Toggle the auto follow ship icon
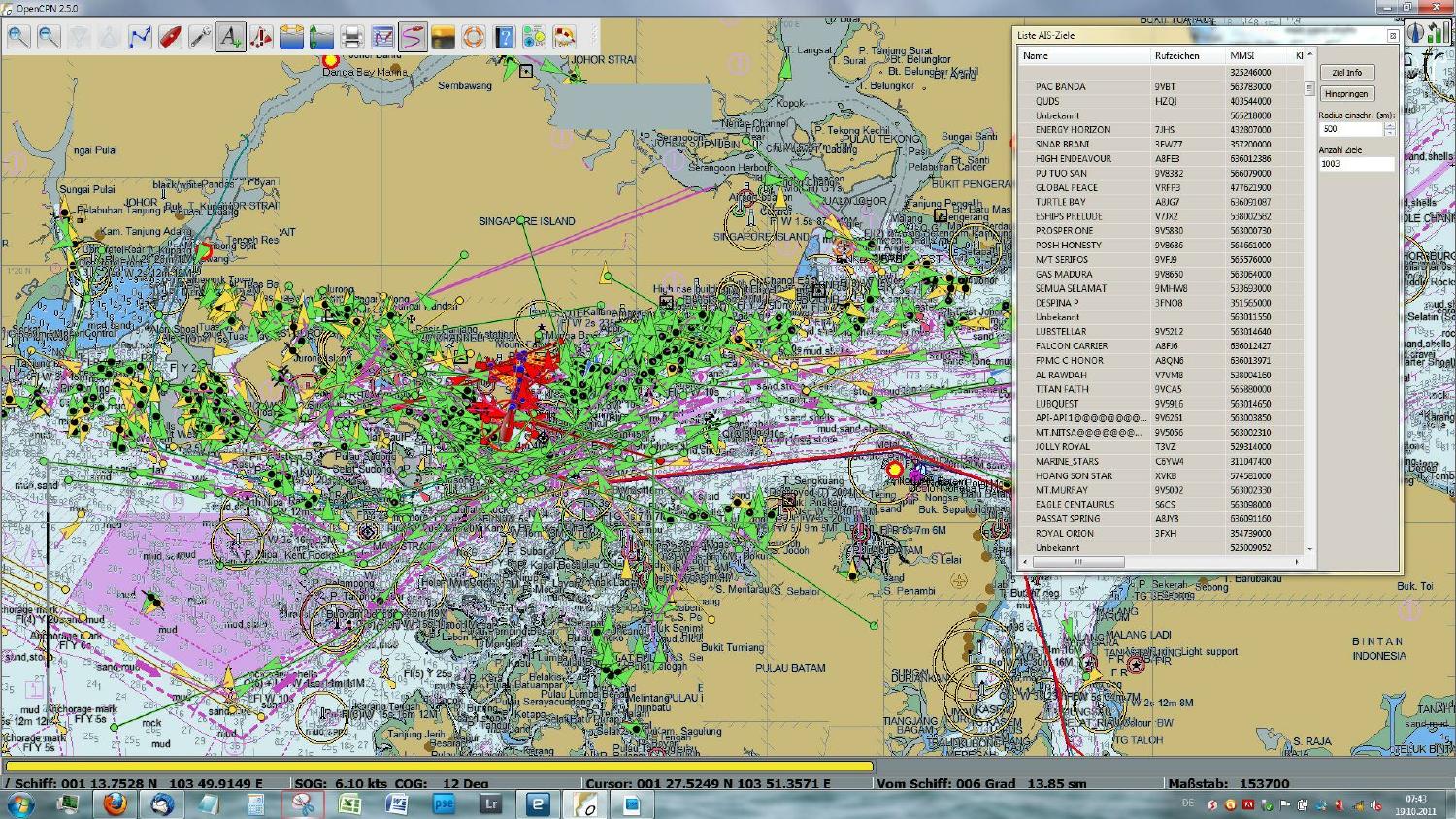This screenshot has width=1456, height=819. pyautogui.click(x=170, y=38)
